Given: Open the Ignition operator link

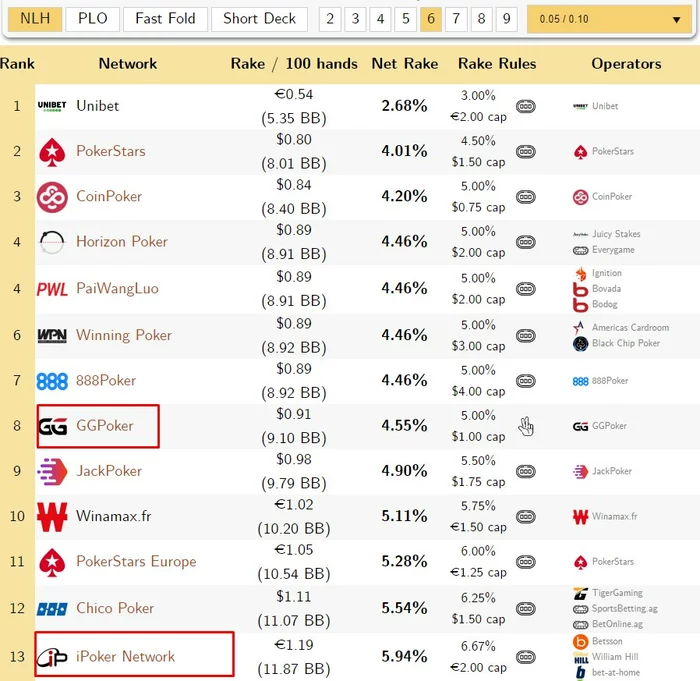Looking at the screenshot, I should (x=606, y=273).
